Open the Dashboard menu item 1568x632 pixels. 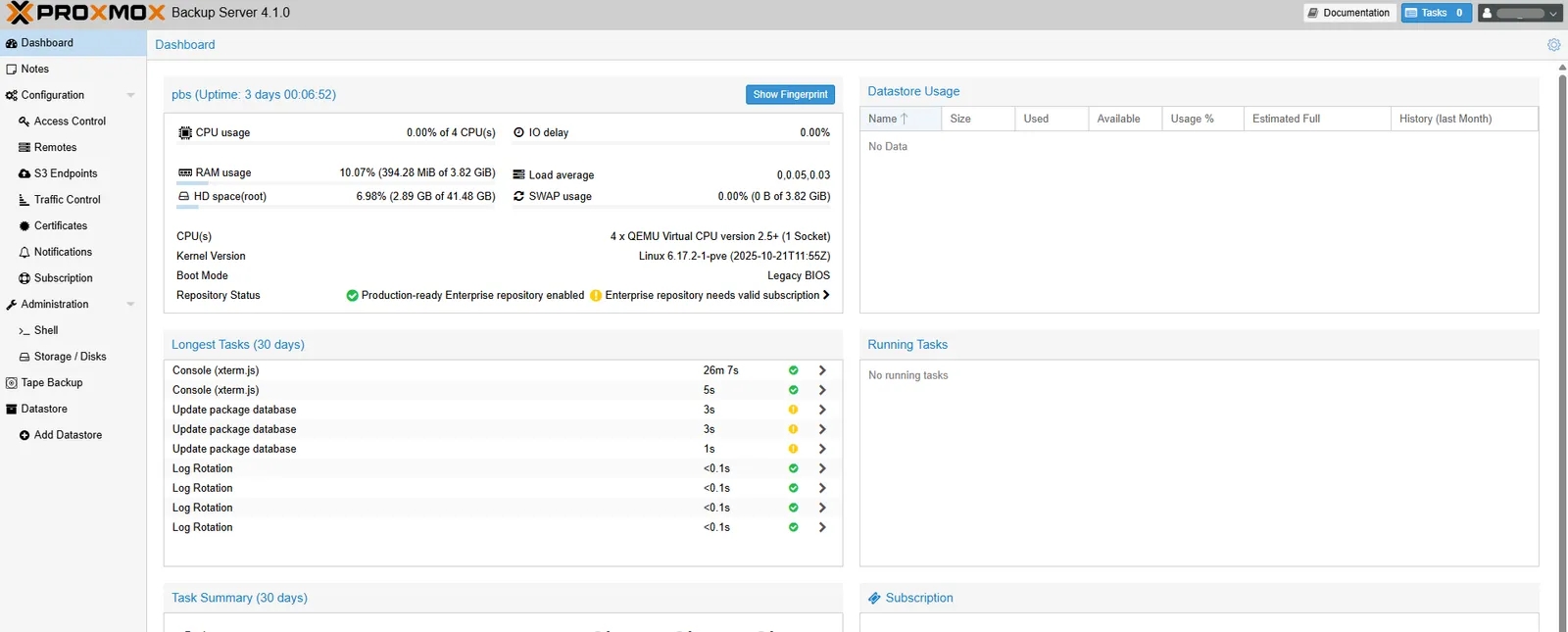tap(73, 43)
